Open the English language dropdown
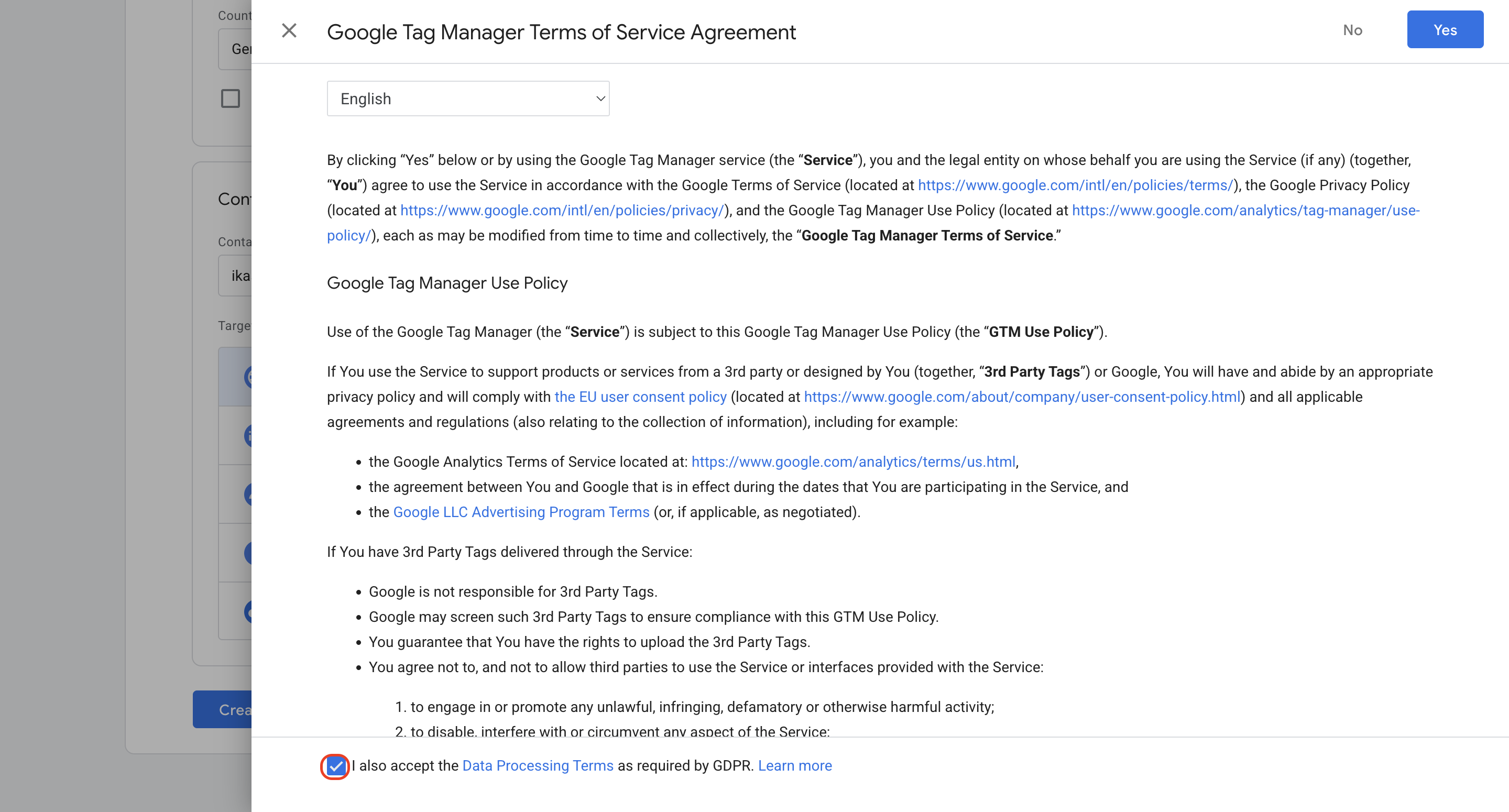The height and width of the screenshot is (812, 1509). click(468, 98)
